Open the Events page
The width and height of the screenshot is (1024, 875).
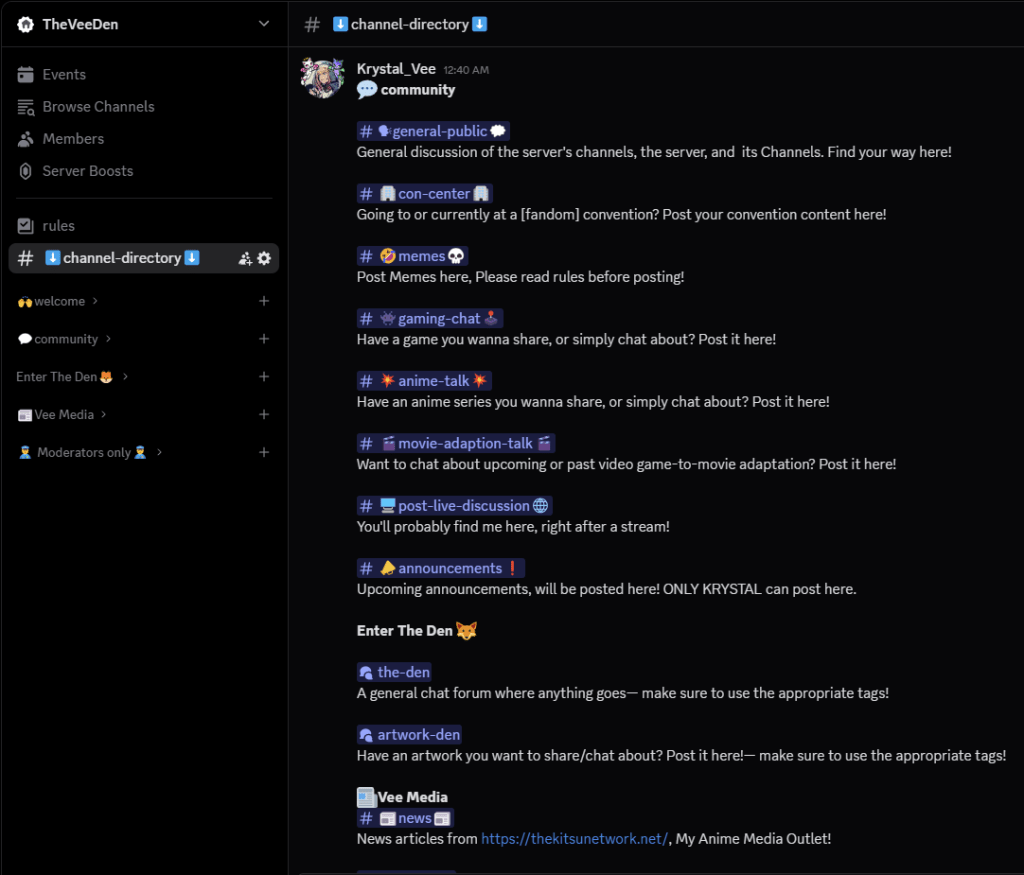pyautogui.click(x=64, y=75)
